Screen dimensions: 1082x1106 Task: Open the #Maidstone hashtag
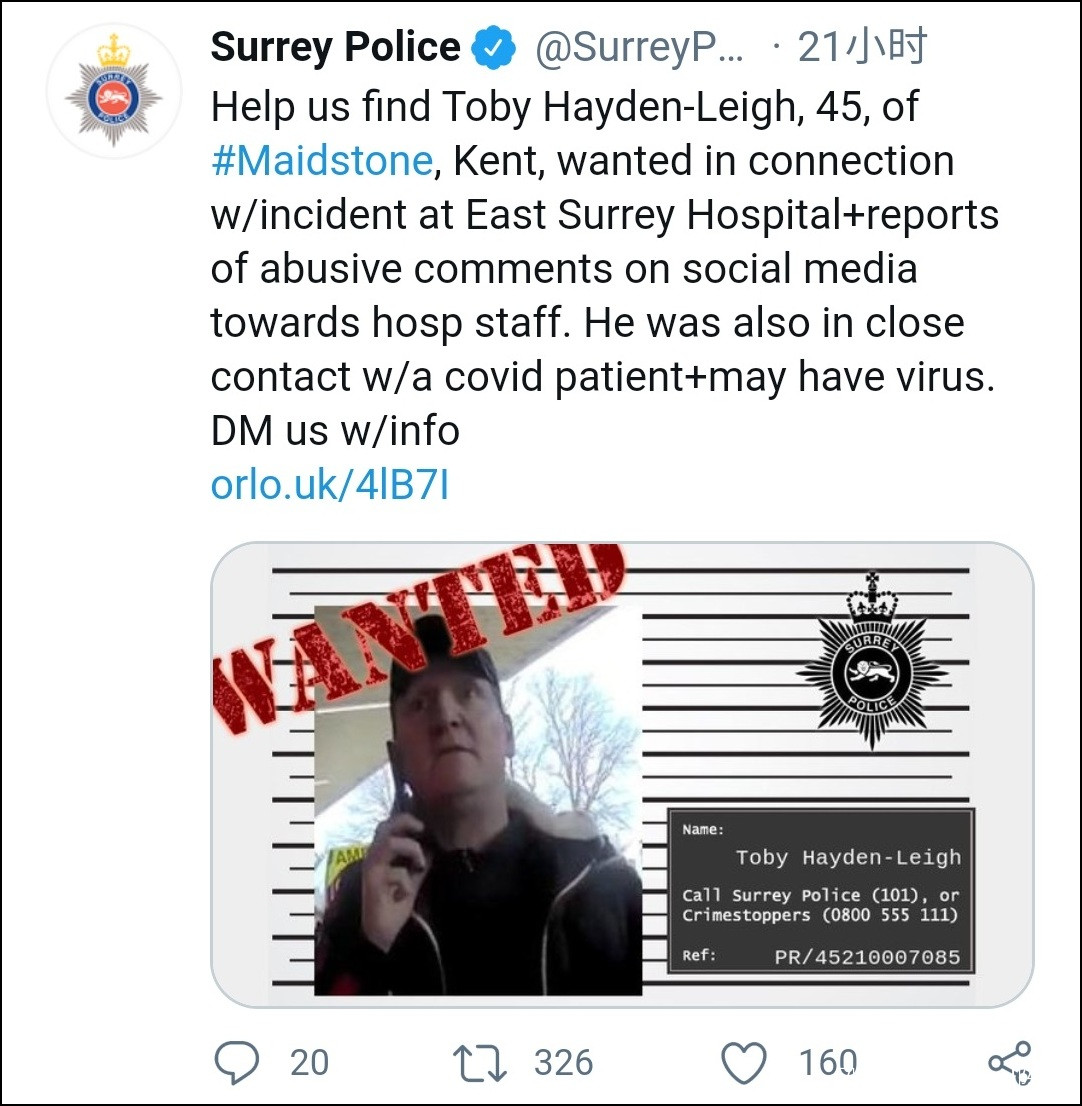321,161
